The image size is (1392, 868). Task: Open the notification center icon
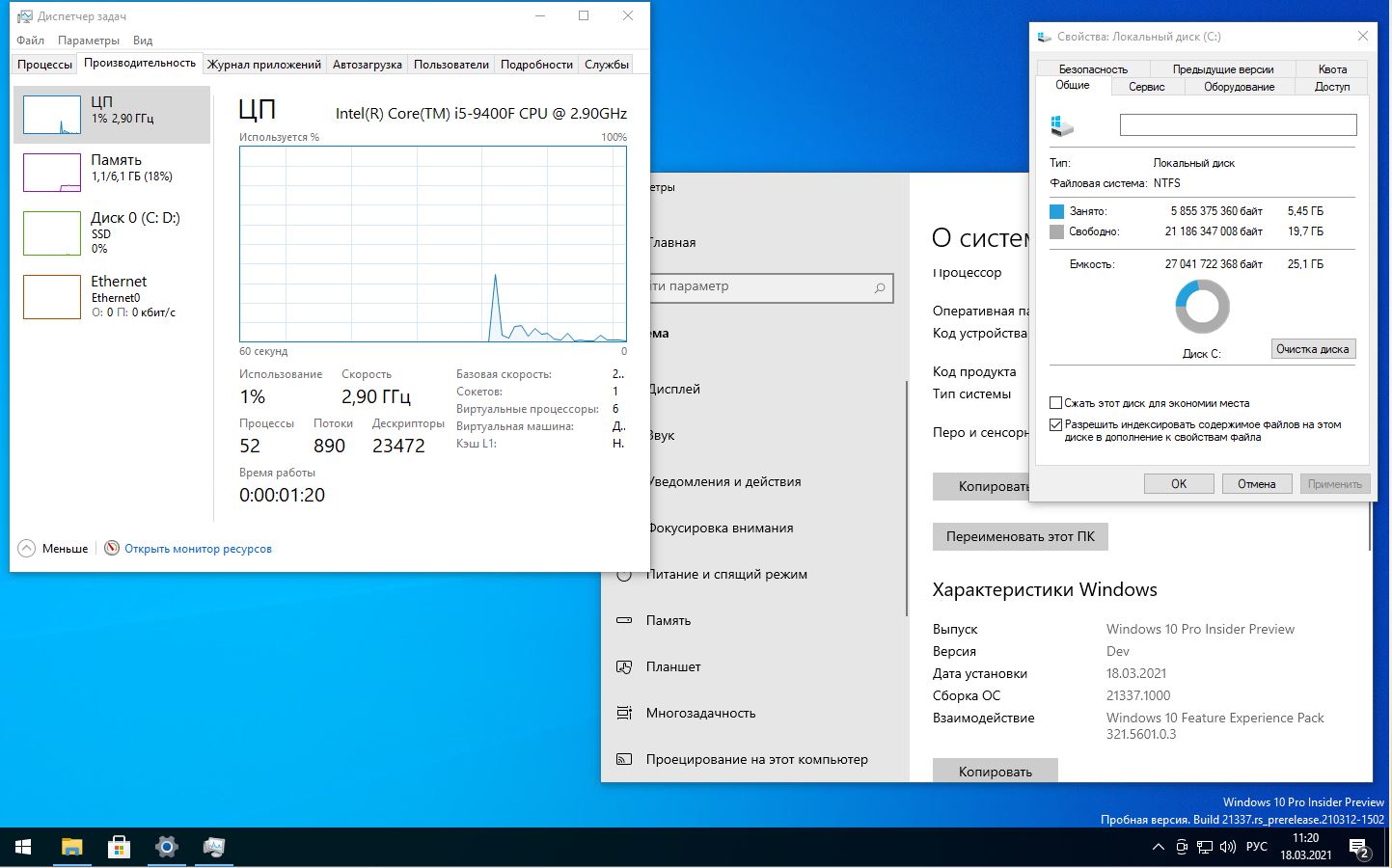1359,849
